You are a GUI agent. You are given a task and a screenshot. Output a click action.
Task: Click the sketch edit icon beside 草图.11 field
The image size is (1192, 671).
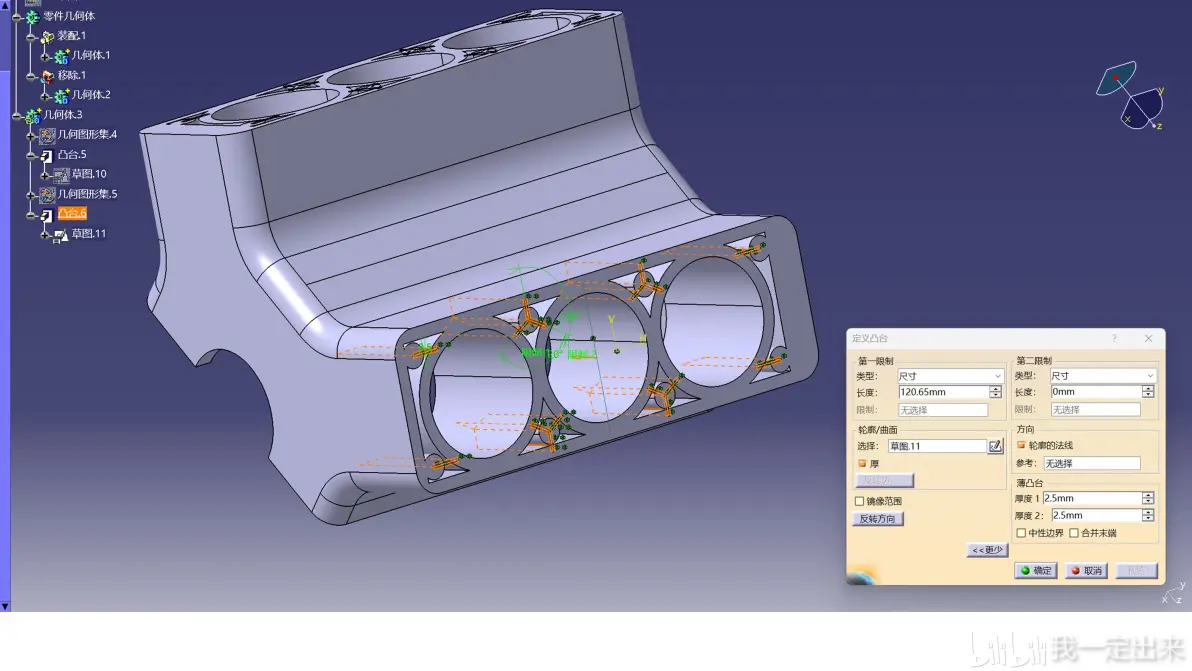(995, 446)
